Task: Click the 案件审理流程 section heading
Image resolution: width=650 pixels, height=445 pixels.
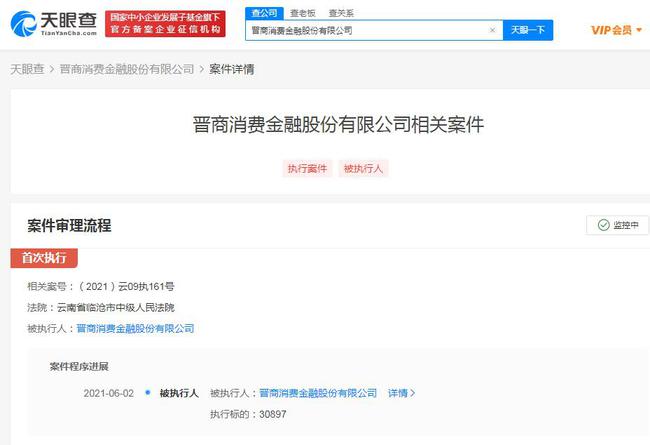Action: click(x=69, y=226)
